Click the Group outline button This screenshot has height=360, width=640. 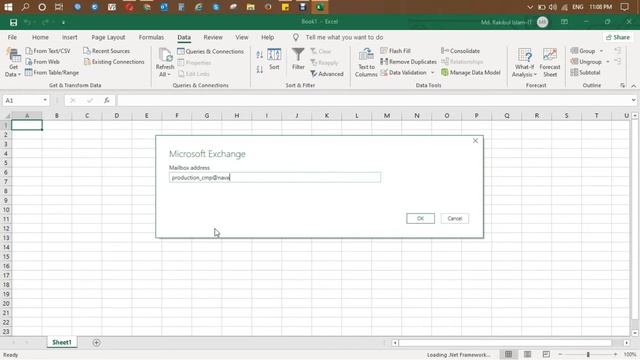click(583, 51)
